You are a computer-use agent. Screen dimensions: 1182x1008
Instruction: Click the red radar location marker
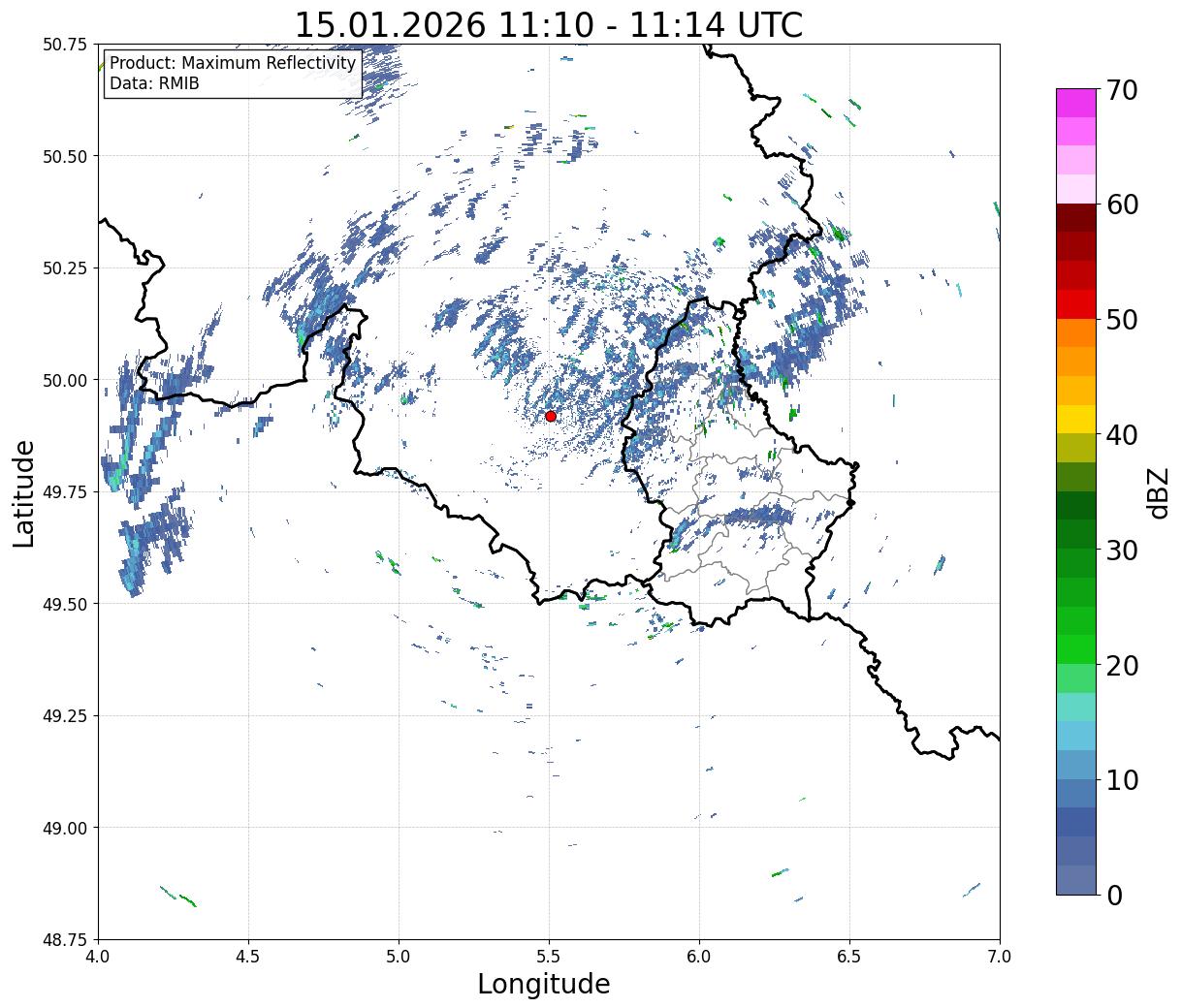point(551,416)
